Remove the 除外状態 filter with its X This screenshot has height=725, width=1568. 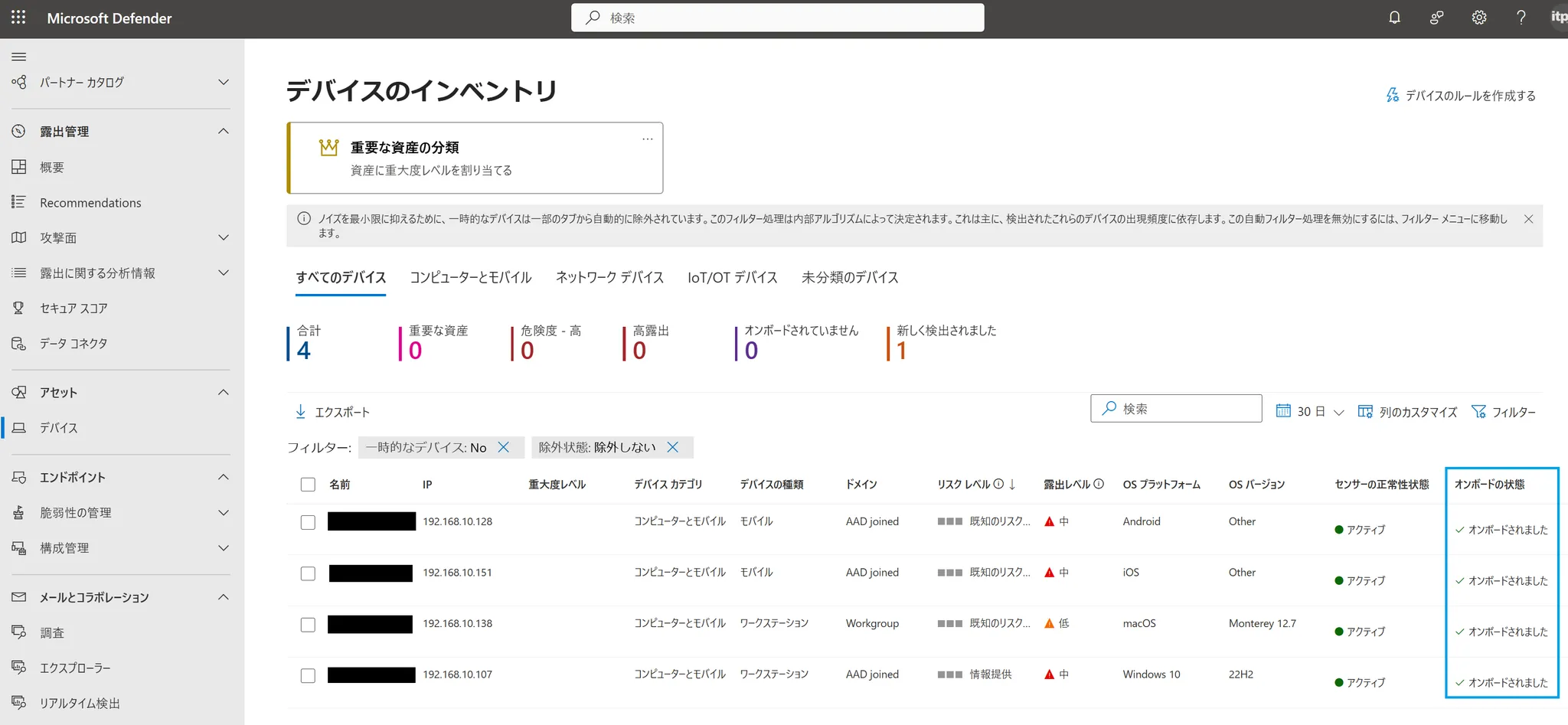[x=673, y=447]
